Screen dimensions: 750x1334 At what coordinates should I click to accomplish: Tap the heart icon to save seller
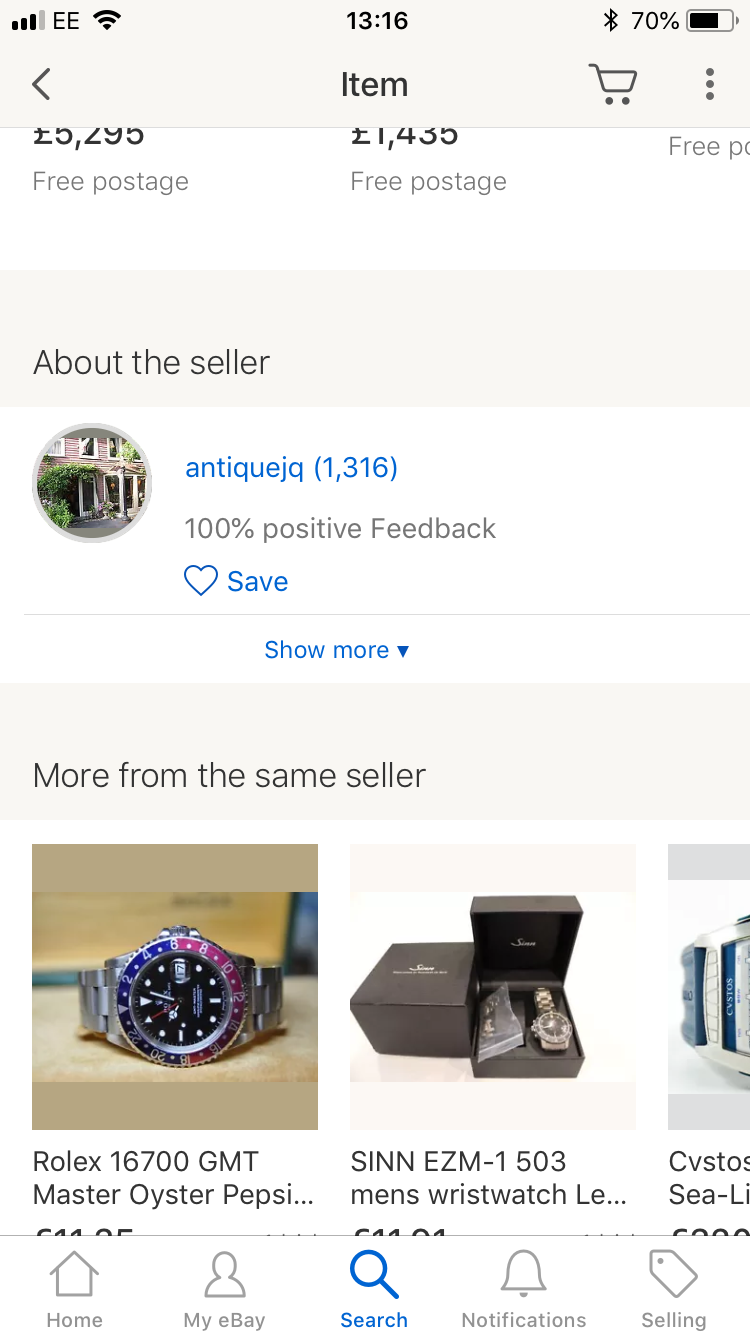pyautogui.click(x=201, y=581)
